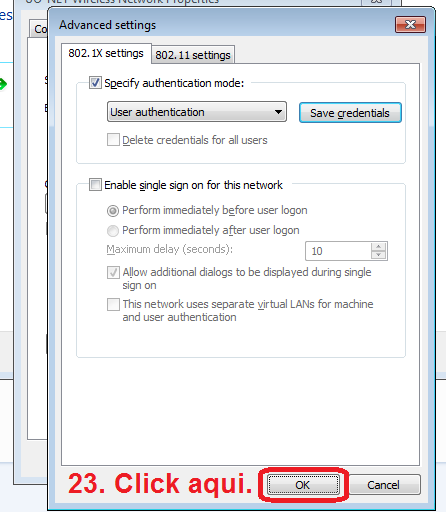
Task: Toggle Allow additional dialogs during single sign on
Action: [113, 272]
